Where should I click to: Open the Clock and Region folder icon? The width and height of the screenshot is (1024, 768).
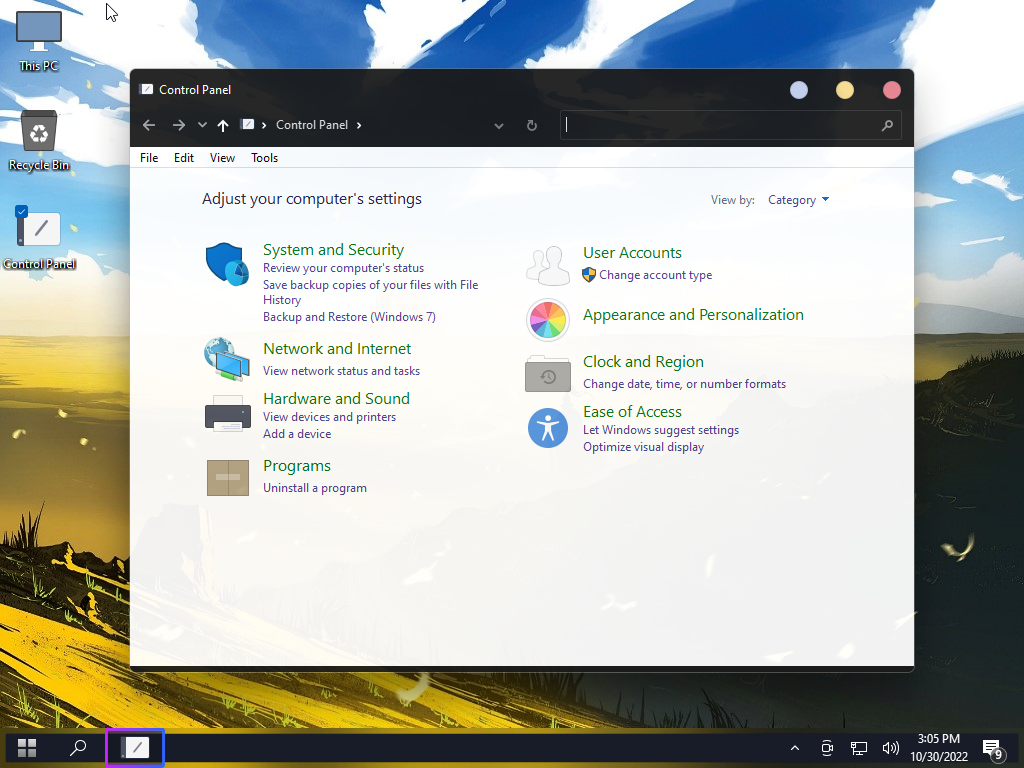[548, 374]
